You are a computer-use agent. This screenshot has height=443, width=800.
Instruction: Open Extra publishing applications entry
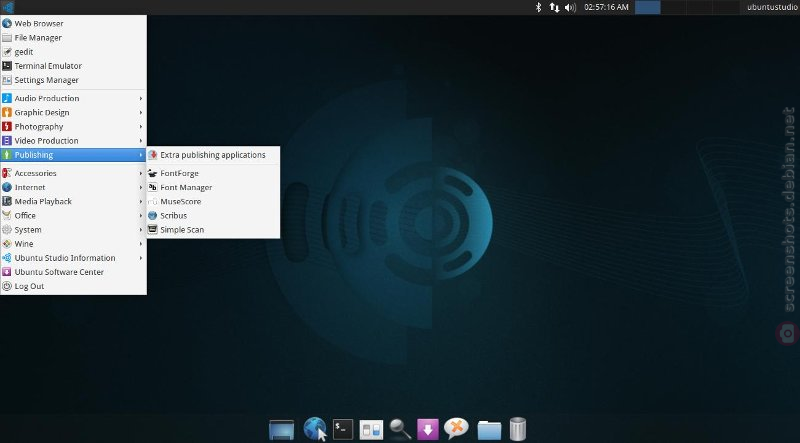pos(213,155)
